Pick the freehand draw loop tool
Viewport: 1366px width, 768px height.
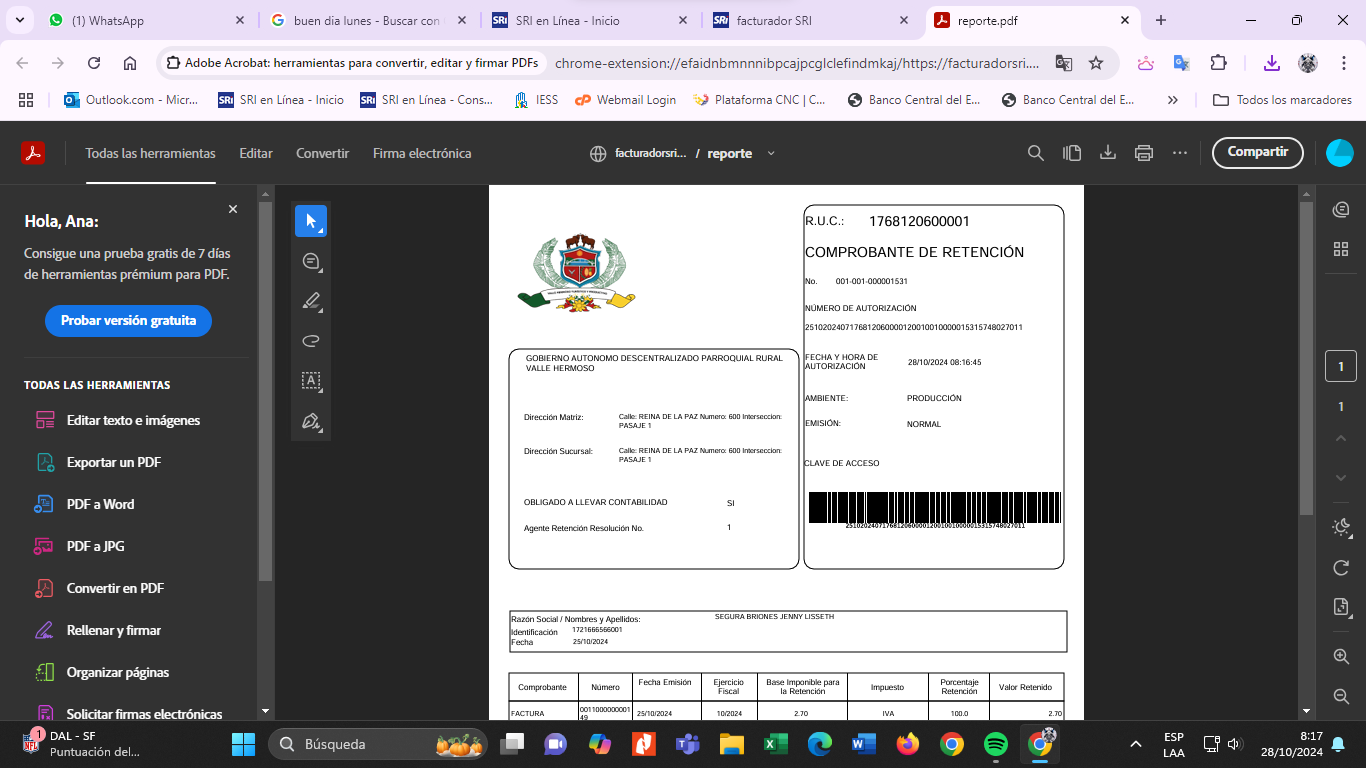tap(311, 341)
